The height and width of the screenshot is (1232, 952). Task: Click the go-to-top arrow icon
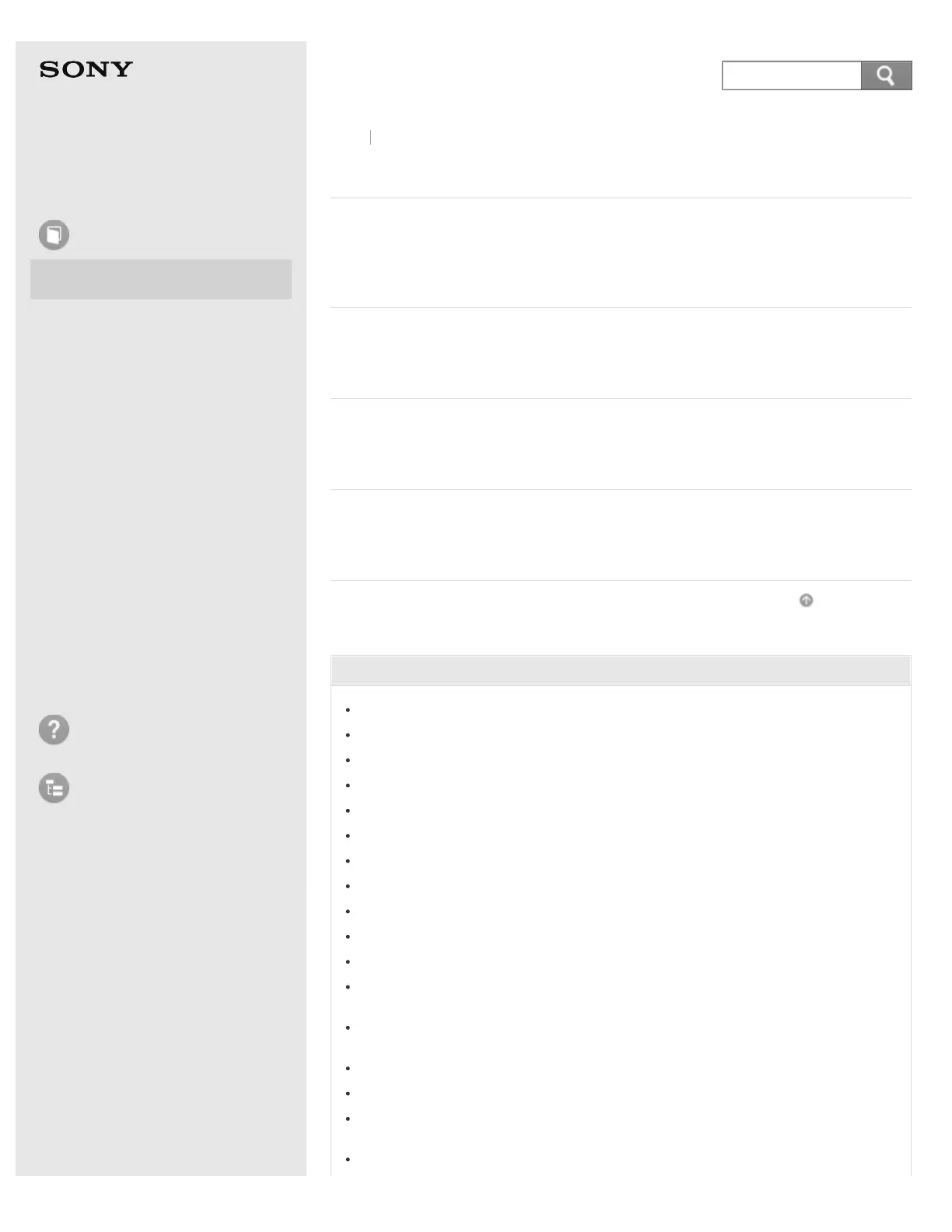806,600
